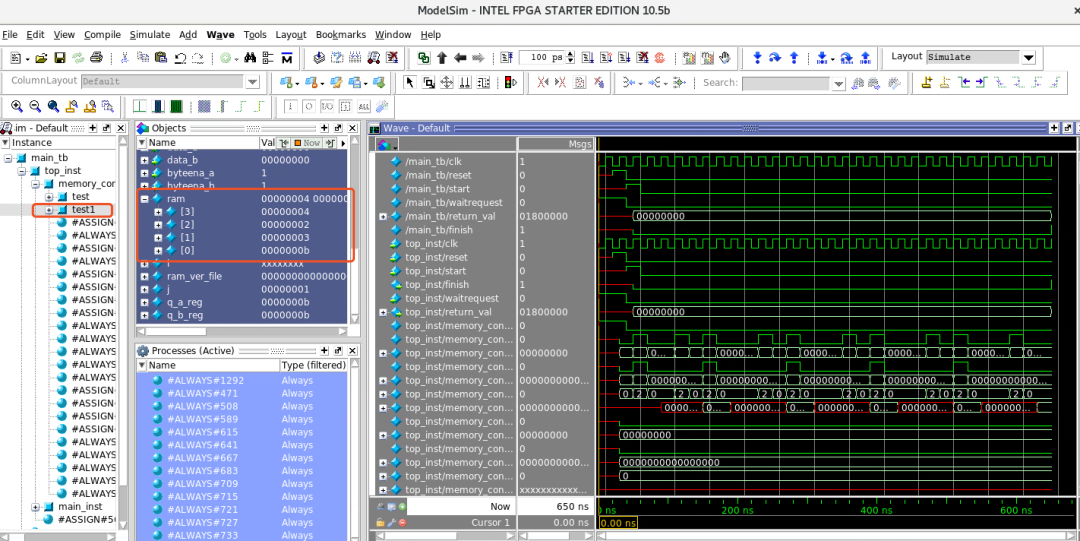
Task: Click the Open folder icon
Action: 42,58
